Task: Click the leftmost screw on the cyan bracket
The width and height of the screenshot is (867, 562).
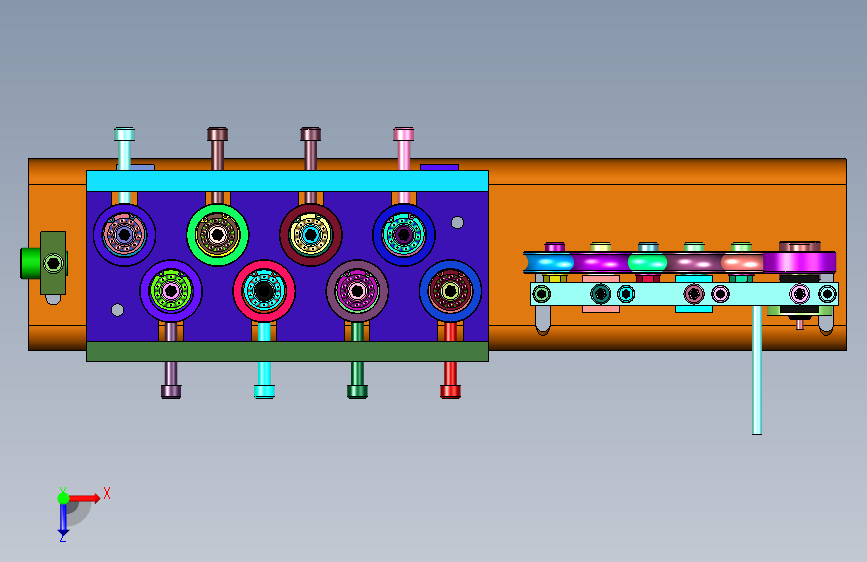Action: (x=542, y=294)
